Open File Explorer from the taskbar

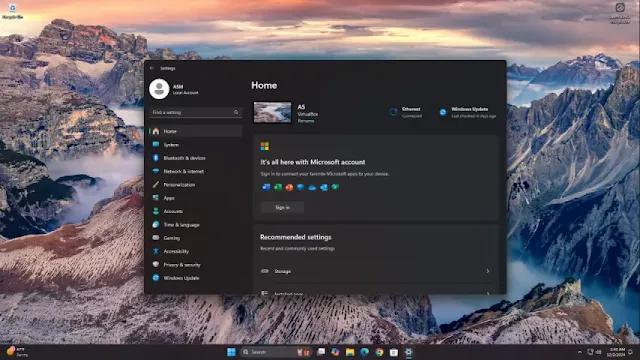(350, 352)
